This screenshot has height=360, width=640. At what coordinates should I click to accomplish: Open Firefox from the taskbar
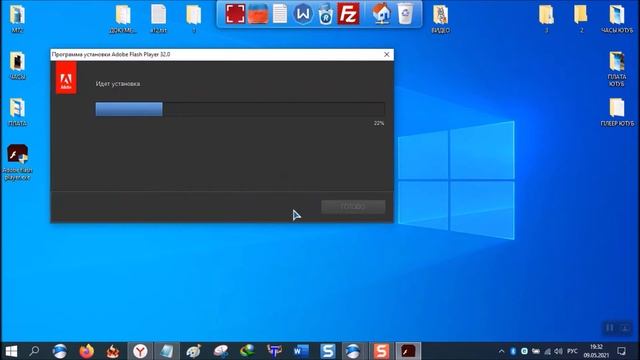point(86,351)
